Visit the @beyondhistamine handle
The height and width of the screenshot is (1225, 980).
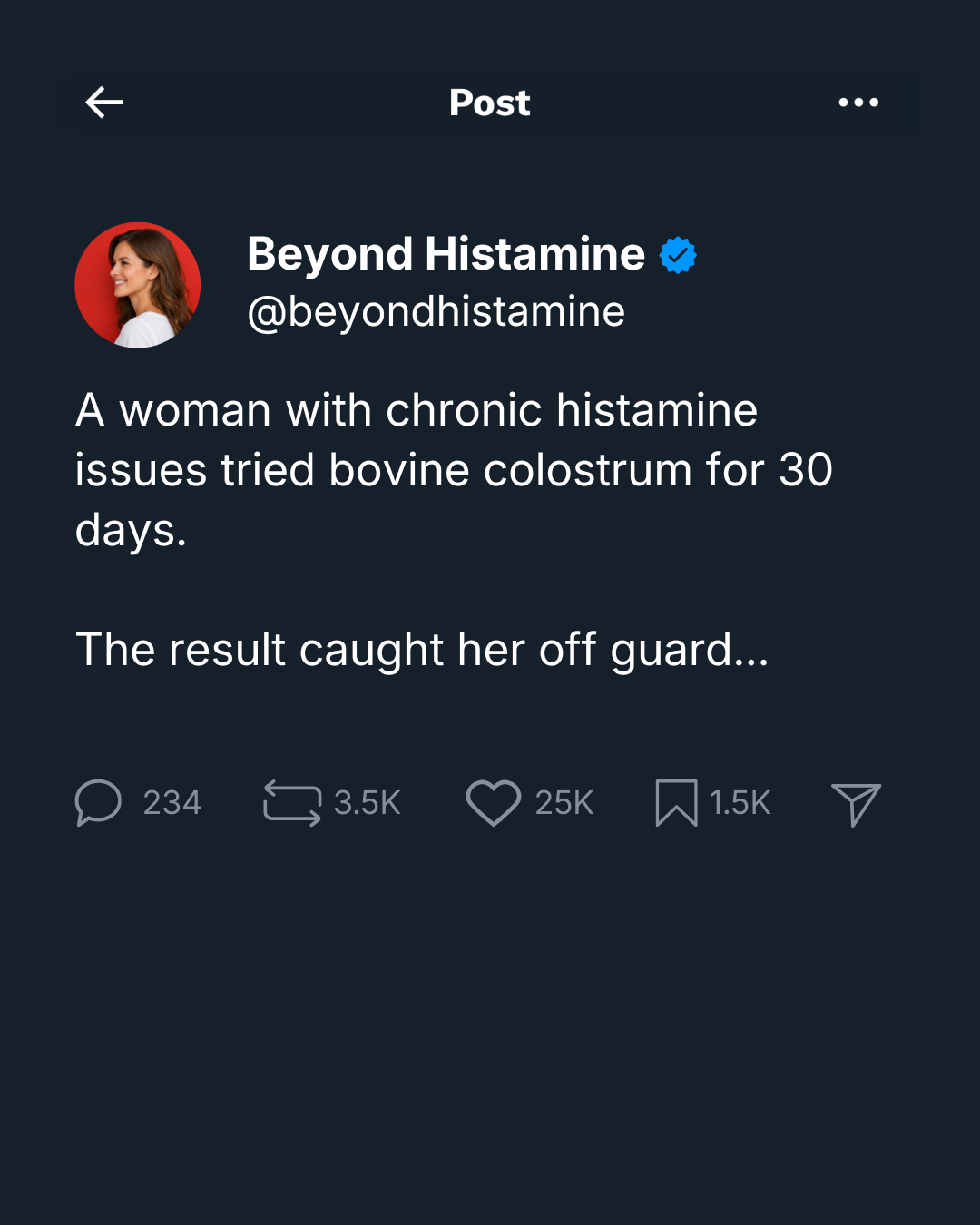[x=436, y=312]
